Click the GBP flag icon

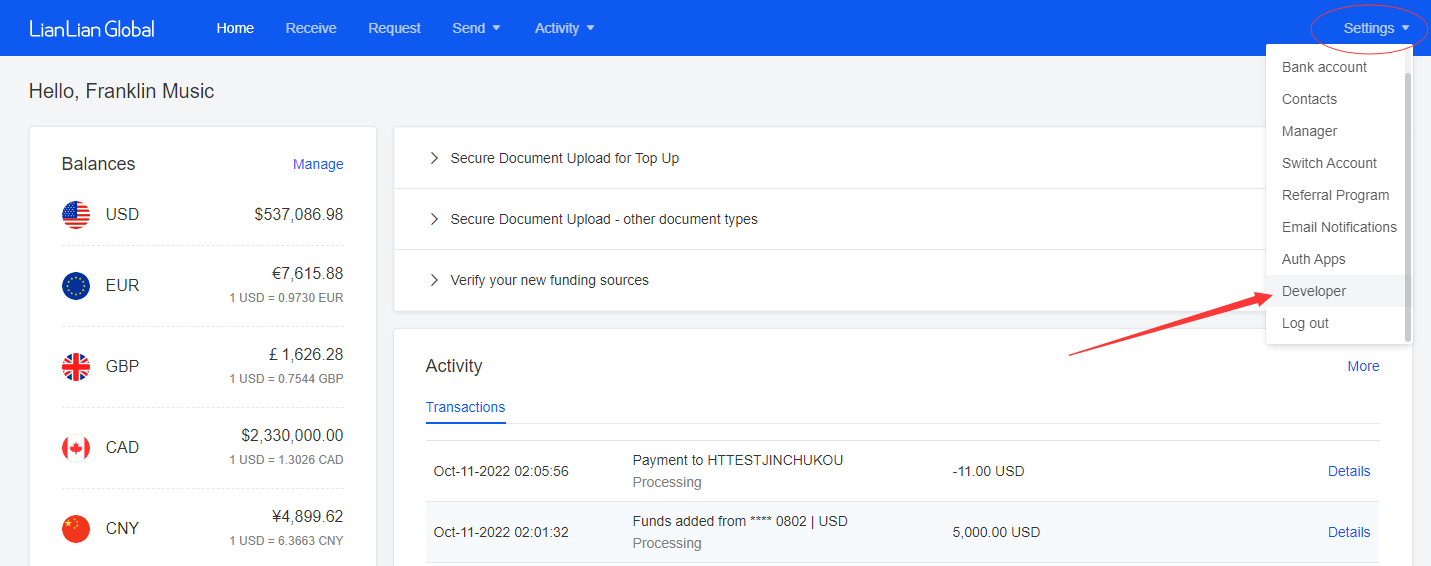pyautogui.click(x=76, y=367)
